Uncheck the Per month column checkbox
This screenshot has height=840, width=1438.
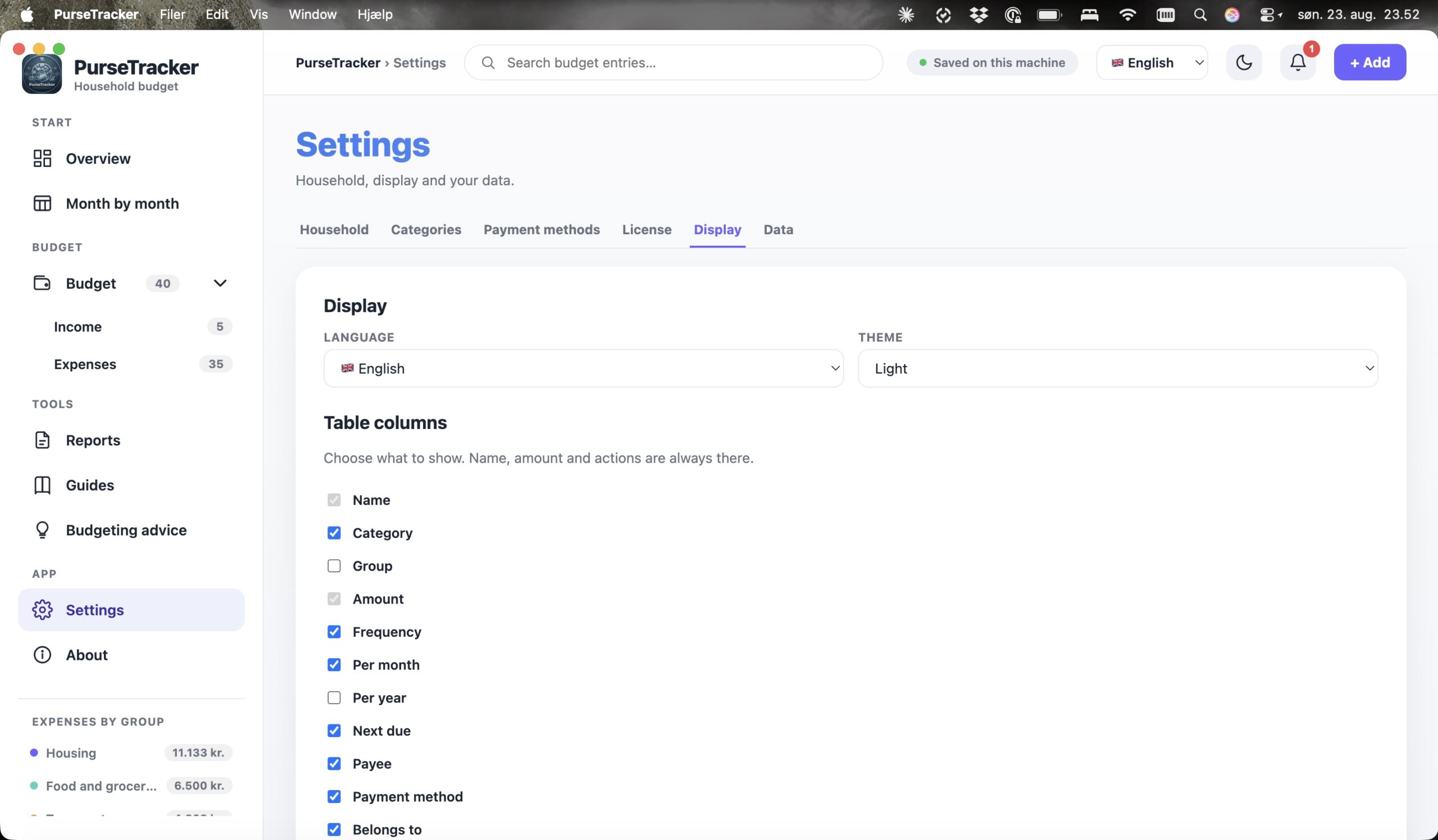coord(334,665)
